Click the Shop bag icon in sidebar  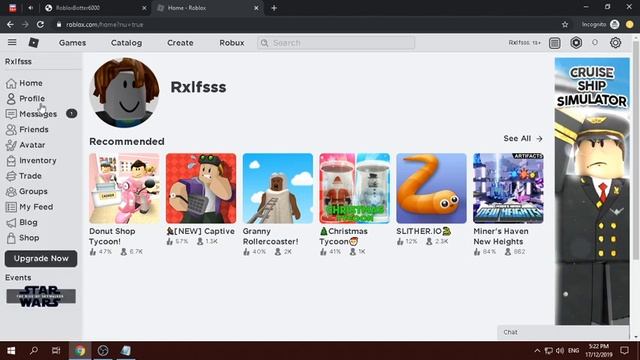pos(11,238)
